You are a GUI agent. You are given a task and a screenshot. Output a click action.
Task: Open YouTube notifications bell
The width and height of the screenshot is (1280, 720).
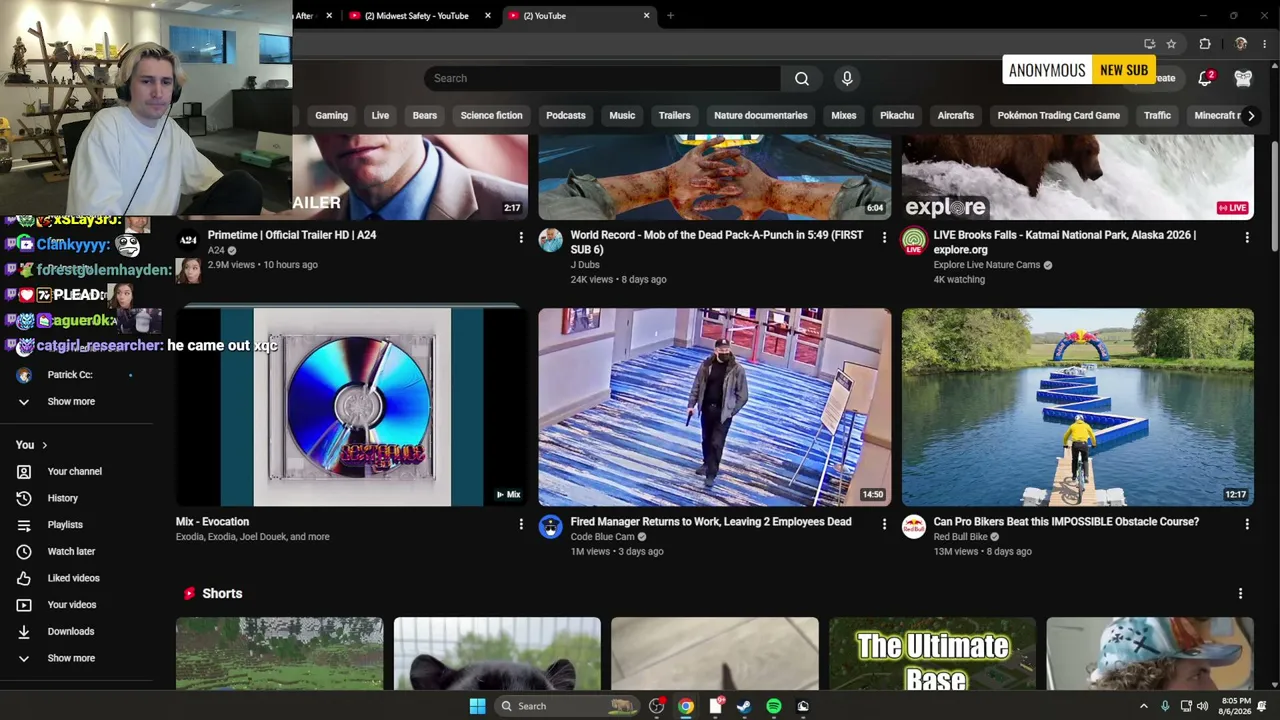pos(1205,78)
